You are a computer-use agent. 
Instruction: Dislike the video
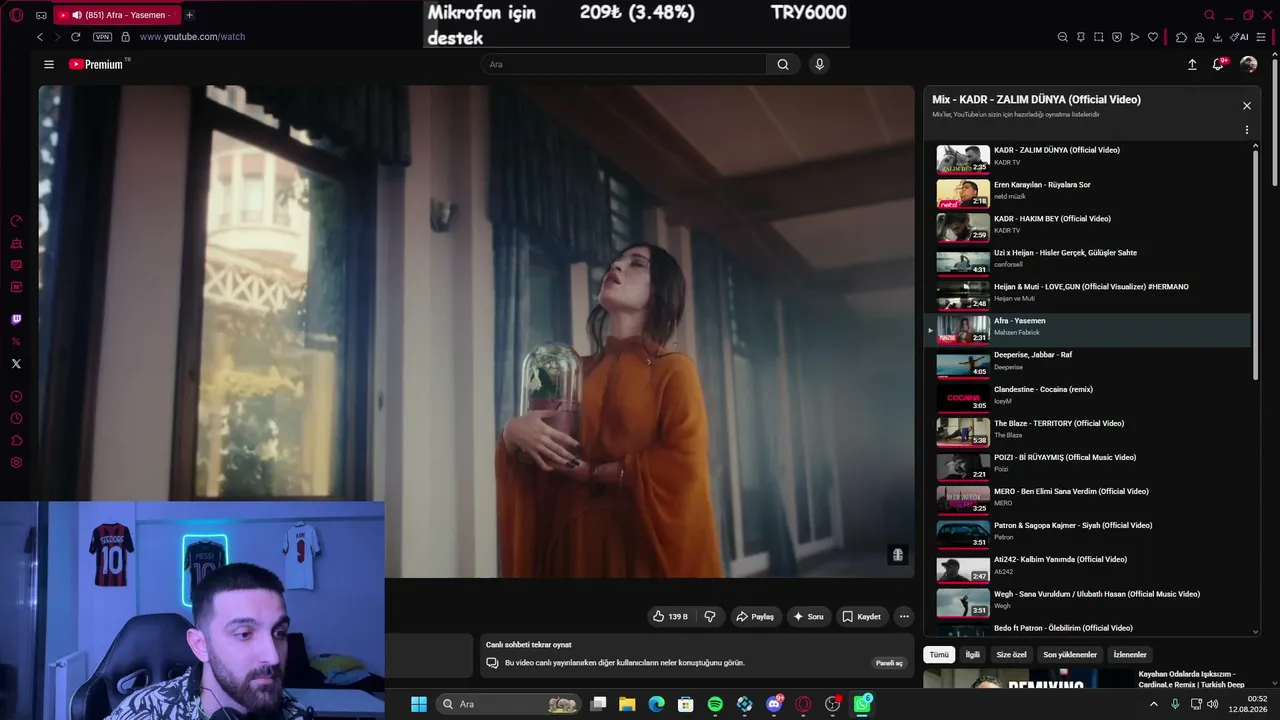click(x=710, y=616)
